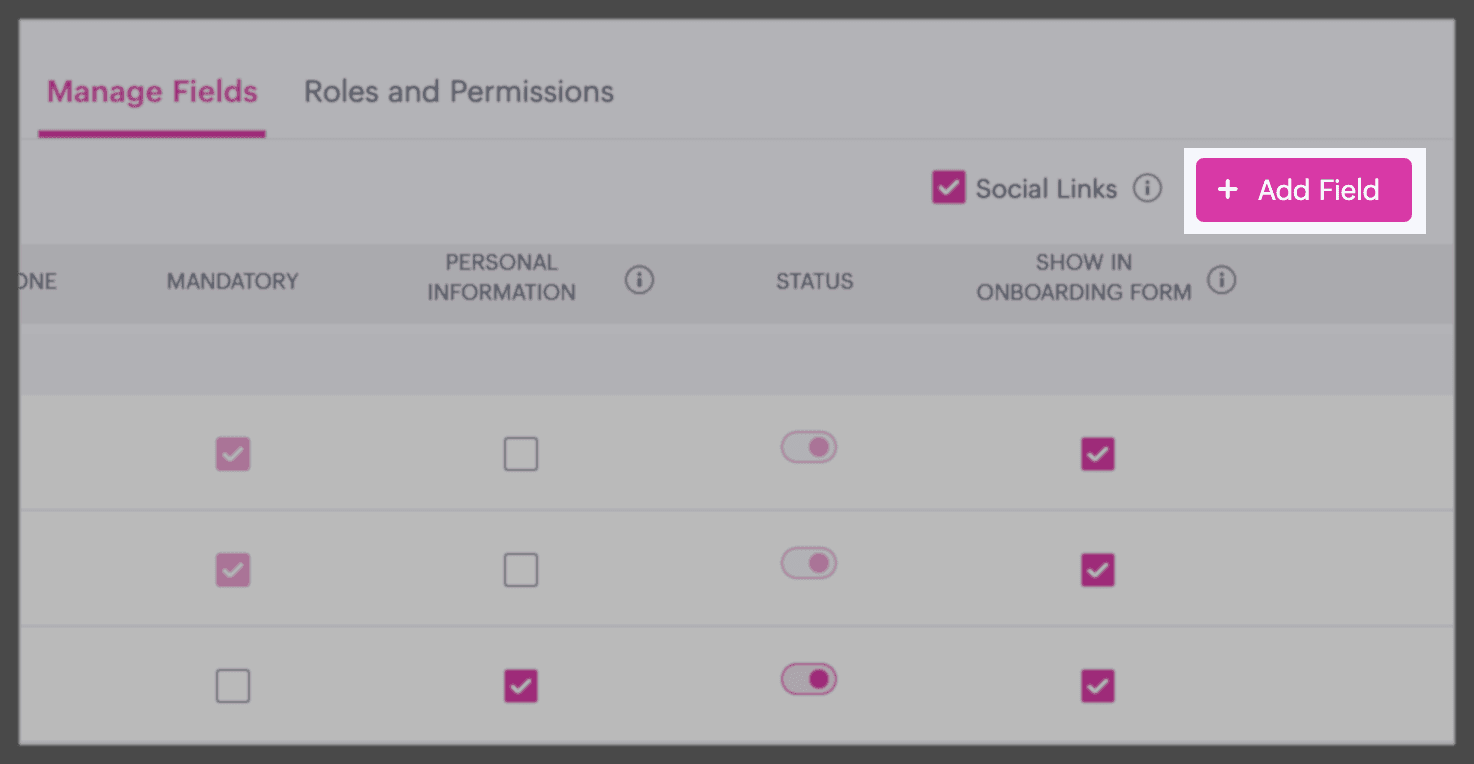Toggle second row Mandatory checkbox
The height and width of the screenshot is (764, 1474).
click(x=233, y=570)
